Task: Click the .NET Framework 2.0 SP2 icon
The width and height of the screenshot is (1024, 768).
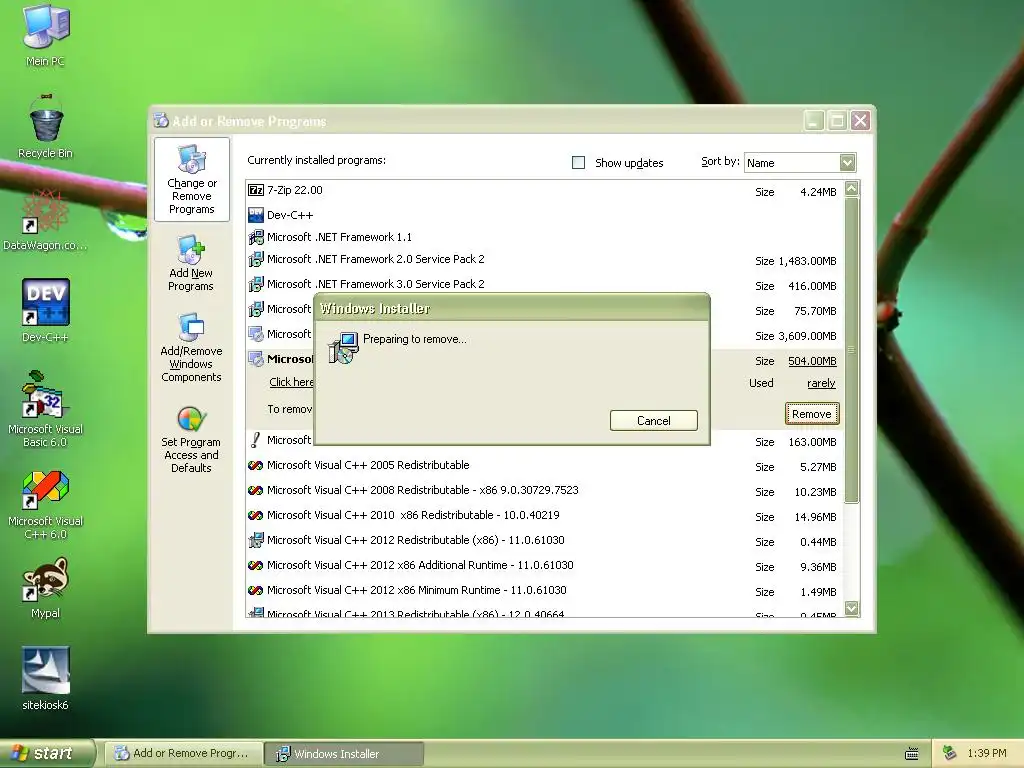Action: coord(256,259)
